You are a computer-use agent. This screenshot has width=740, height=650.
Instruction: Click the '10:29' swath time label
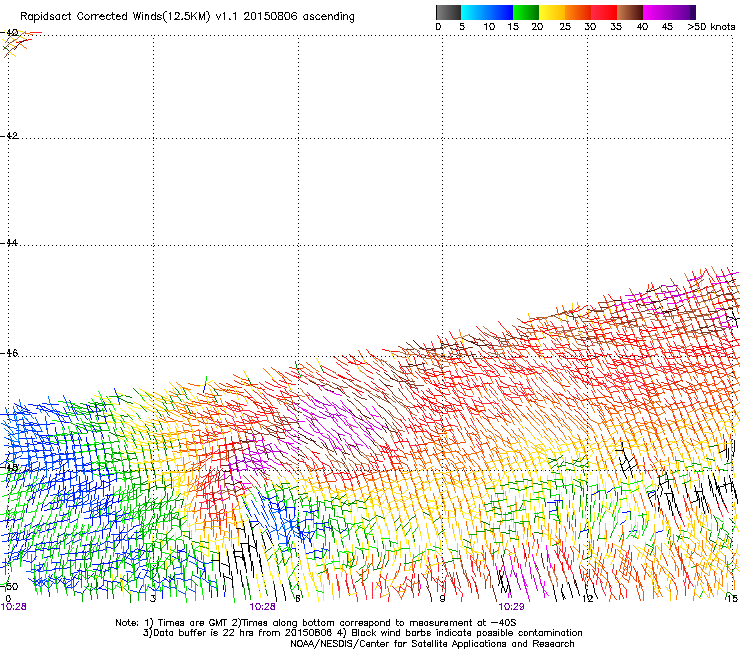[x=512, y=607]
